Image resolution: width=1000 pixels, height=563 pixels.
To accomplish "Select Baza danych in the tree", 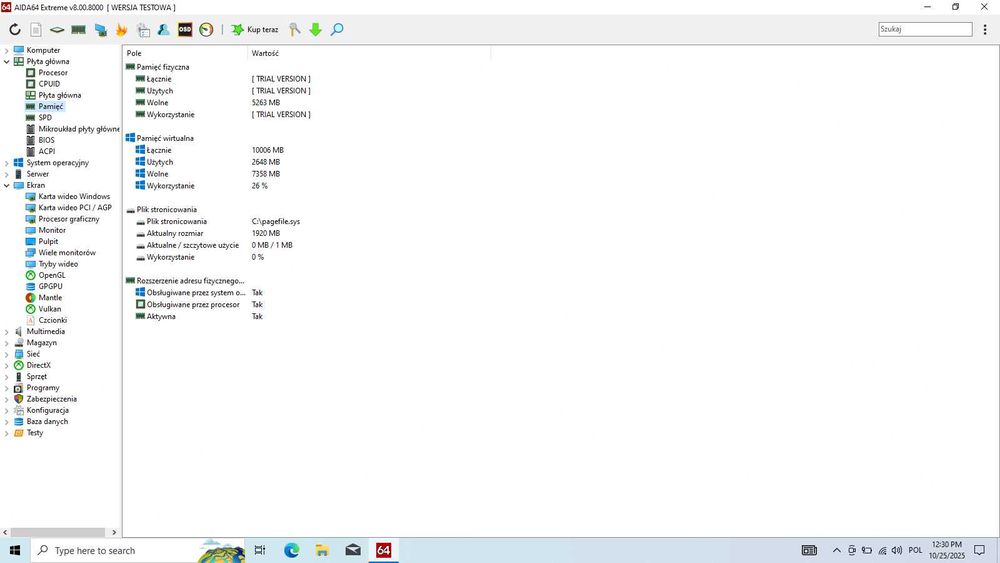I will point(47,421).
